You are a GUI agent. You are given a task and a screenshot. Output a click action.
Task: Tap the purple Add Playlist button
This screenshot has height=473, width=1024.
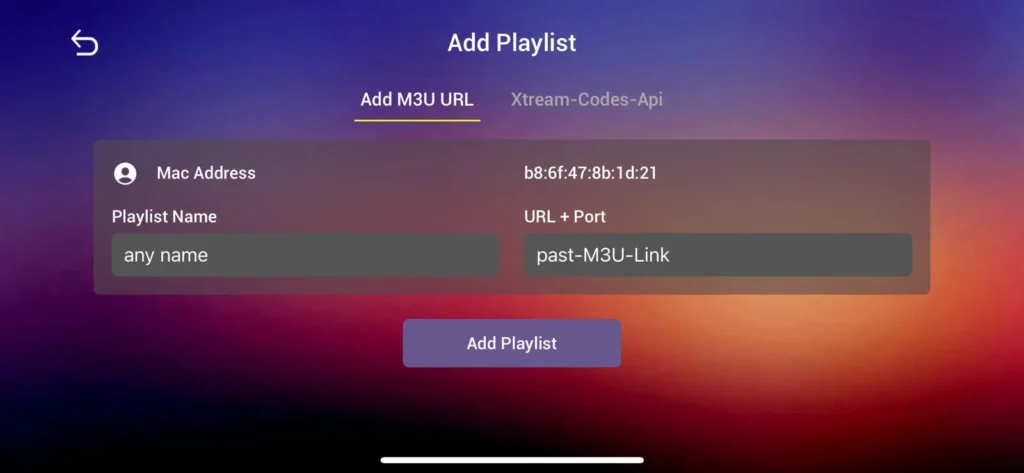click(x=511, y=343)
